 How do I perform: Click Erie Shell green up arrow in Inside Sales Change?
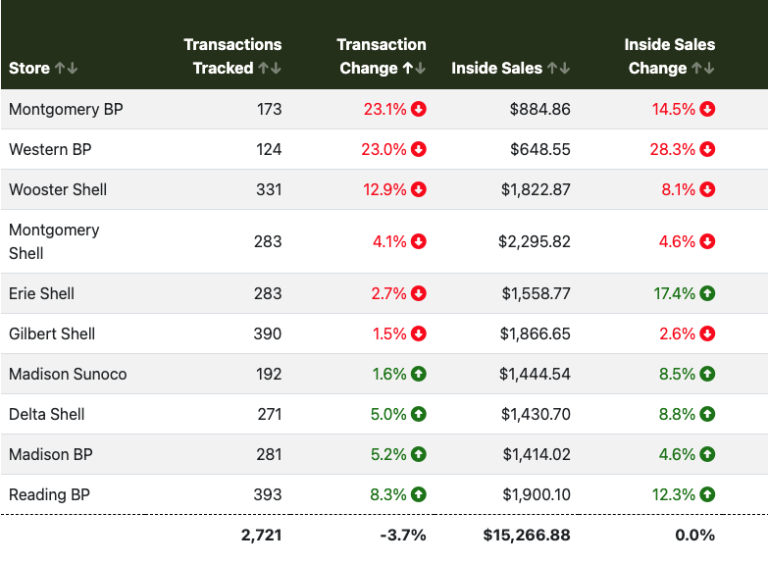coord(707,294)
